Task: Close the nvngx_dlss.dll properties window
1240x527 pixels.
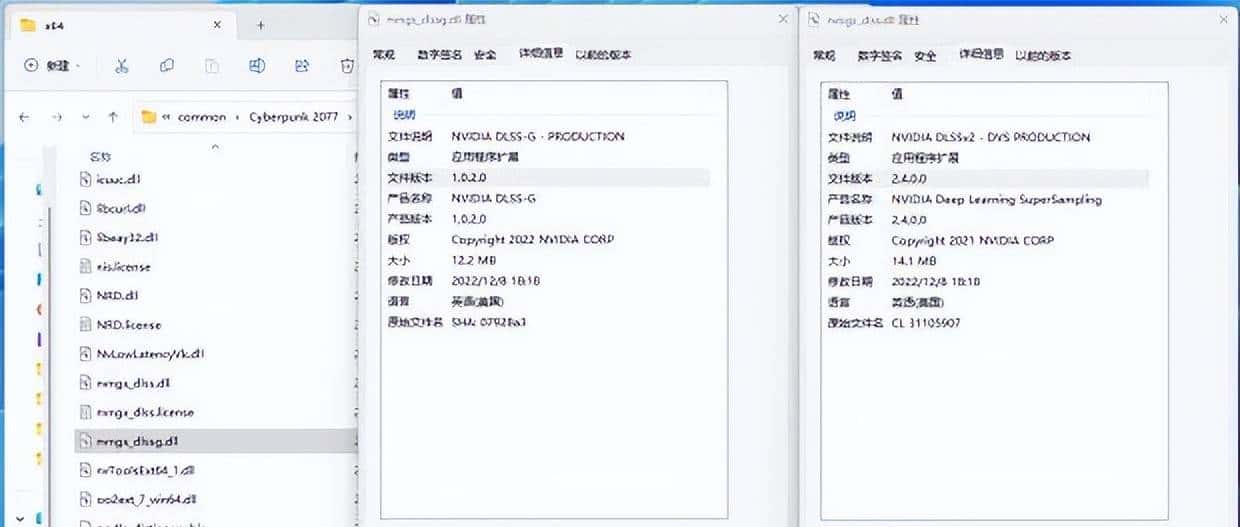Action: (1221, 19)
